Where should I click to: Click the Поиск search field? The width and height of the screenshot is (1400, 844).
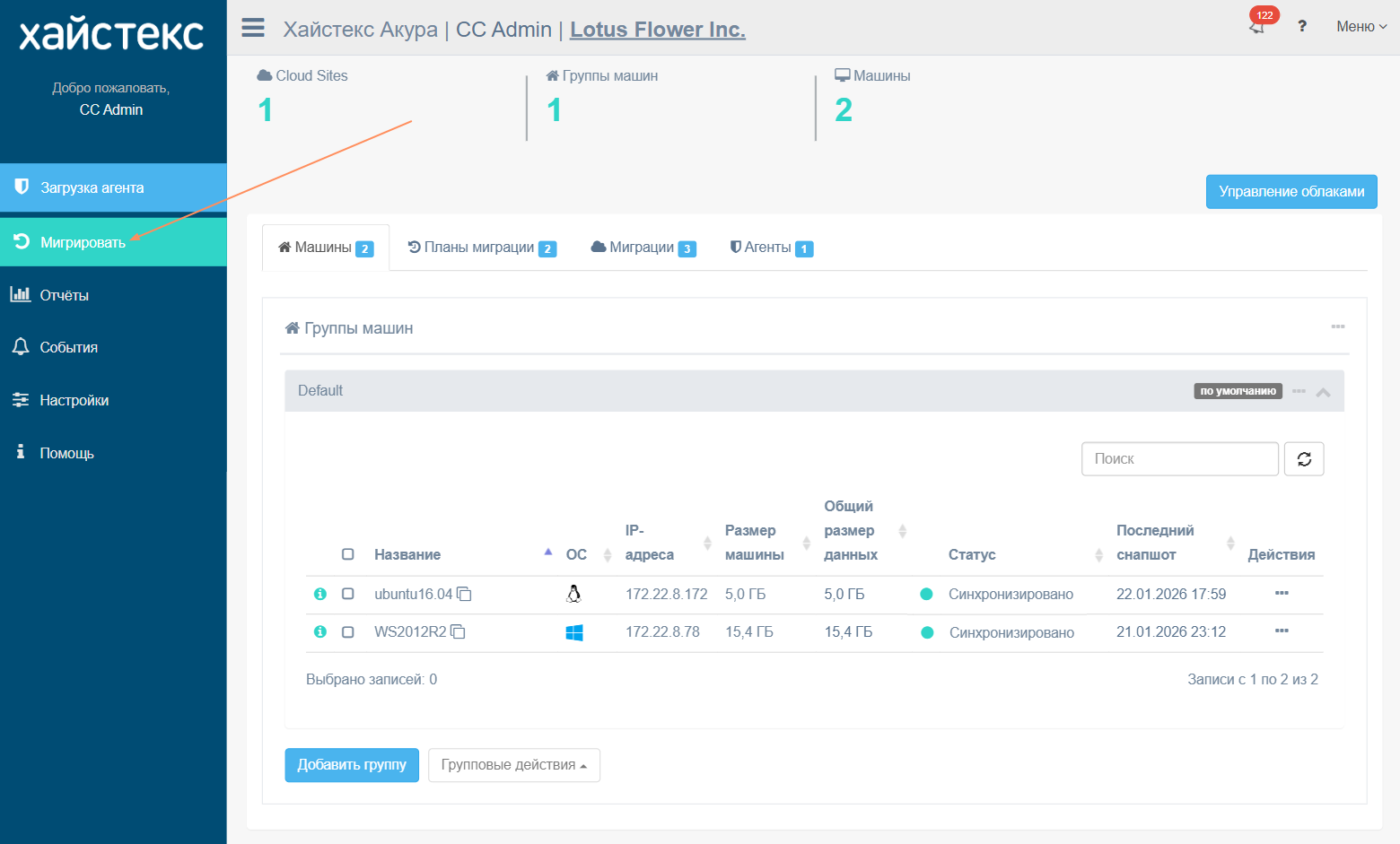(x=1179, y=459)
